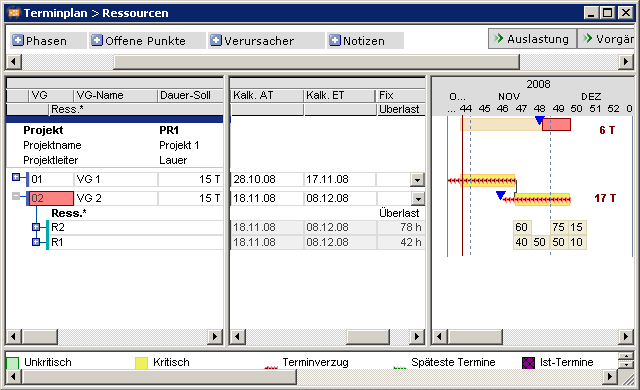Click left arrow of middle table scrollbar
This screenshot has height=390, width=640.
[x=238, y=337]
